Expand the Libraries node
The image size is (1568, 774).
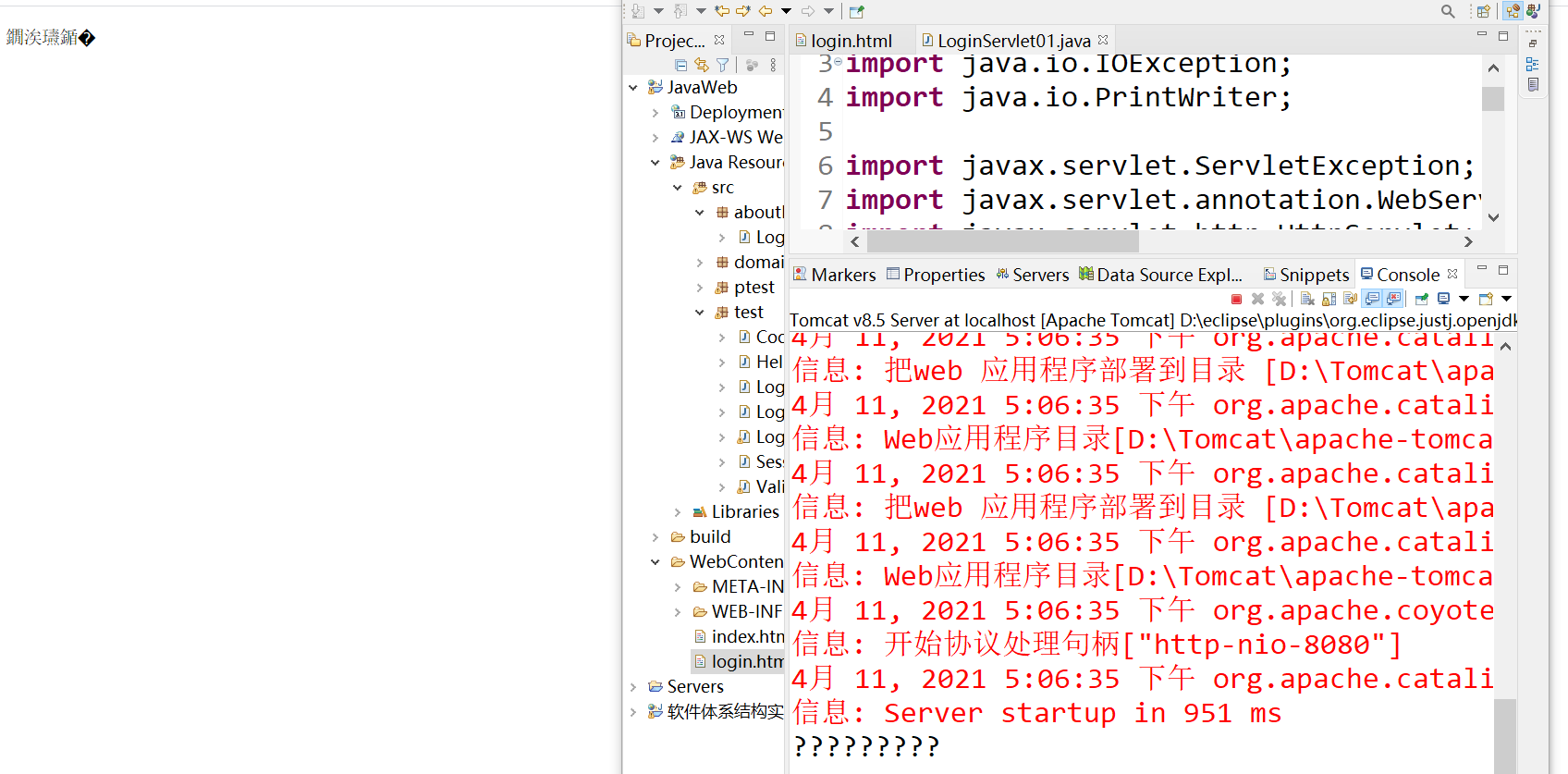pyautogui.click(x=678, y=512)
